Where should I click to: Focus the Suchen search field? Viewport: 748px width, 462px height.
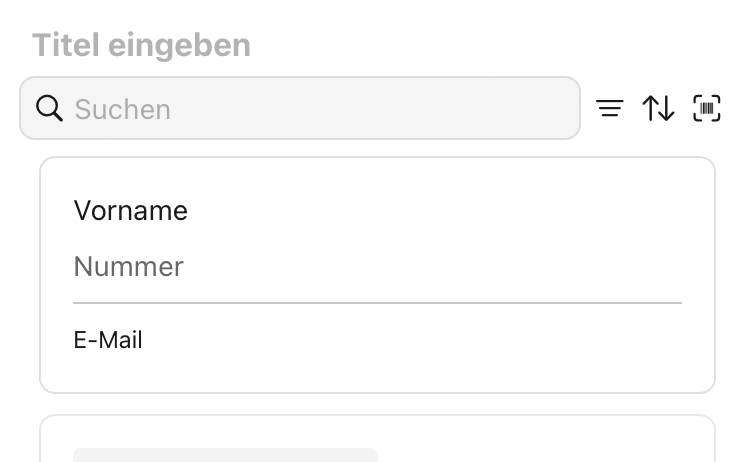coord(300,108)
